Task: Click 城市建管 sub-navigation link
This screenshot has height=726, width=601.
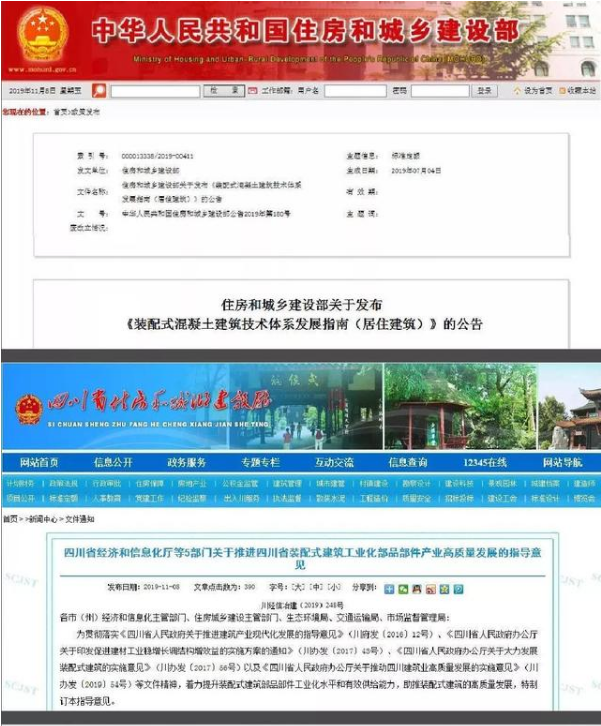Action: [330, 483]
